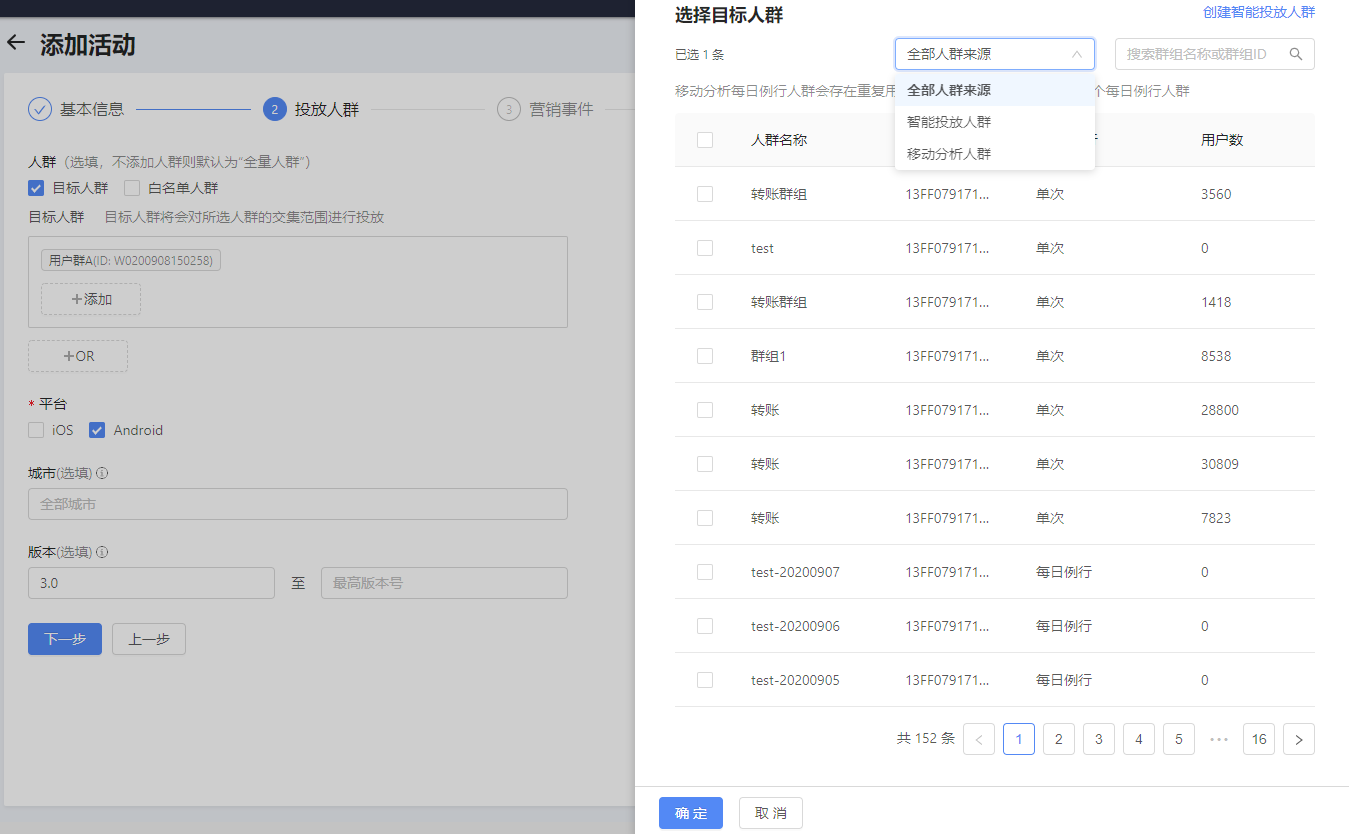Uncheck the Android platform checkbox

(97, 430)
